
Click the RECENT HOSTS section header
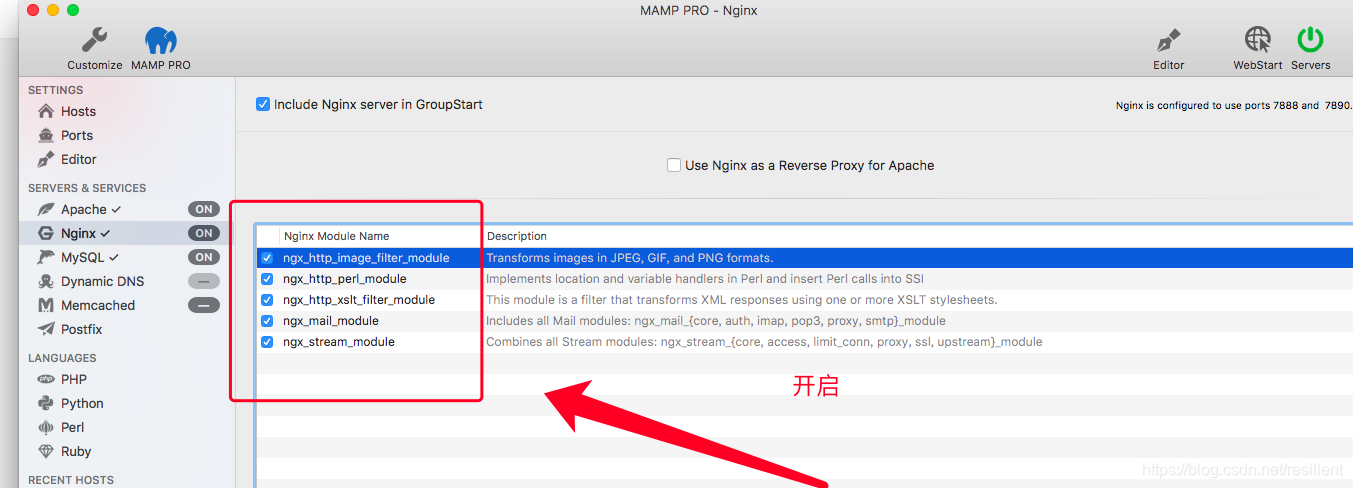(71, 480)
